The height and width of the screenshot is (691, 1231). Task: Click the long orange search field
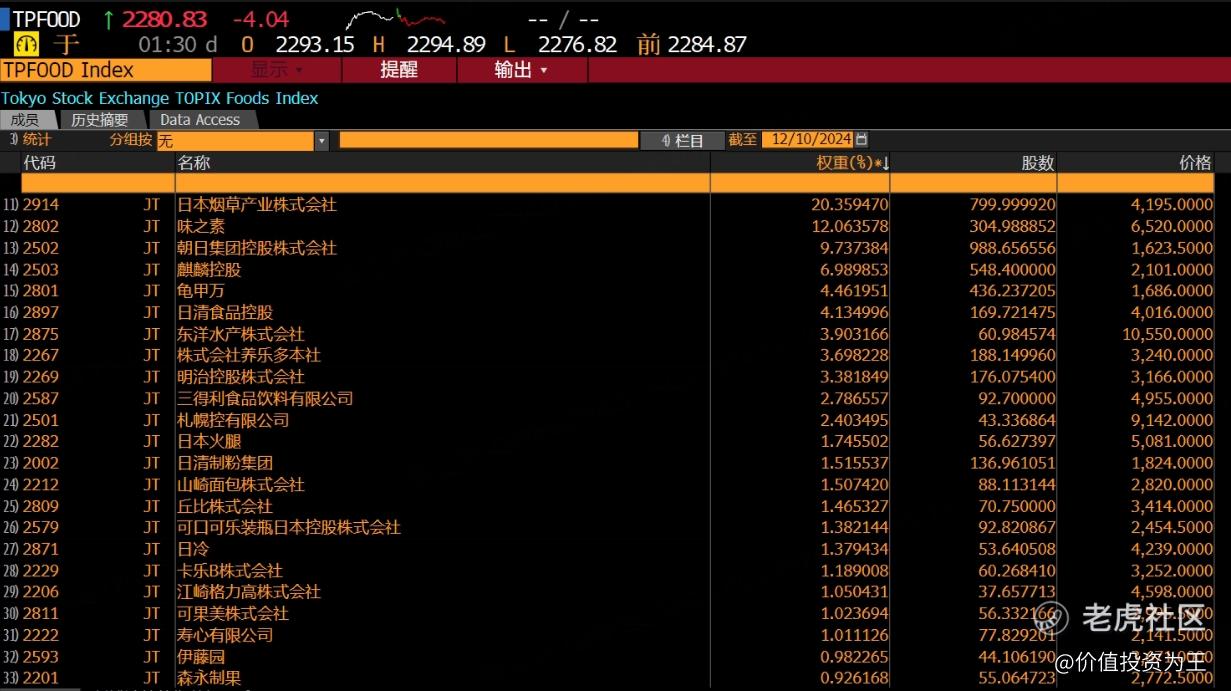click(489, 141)
